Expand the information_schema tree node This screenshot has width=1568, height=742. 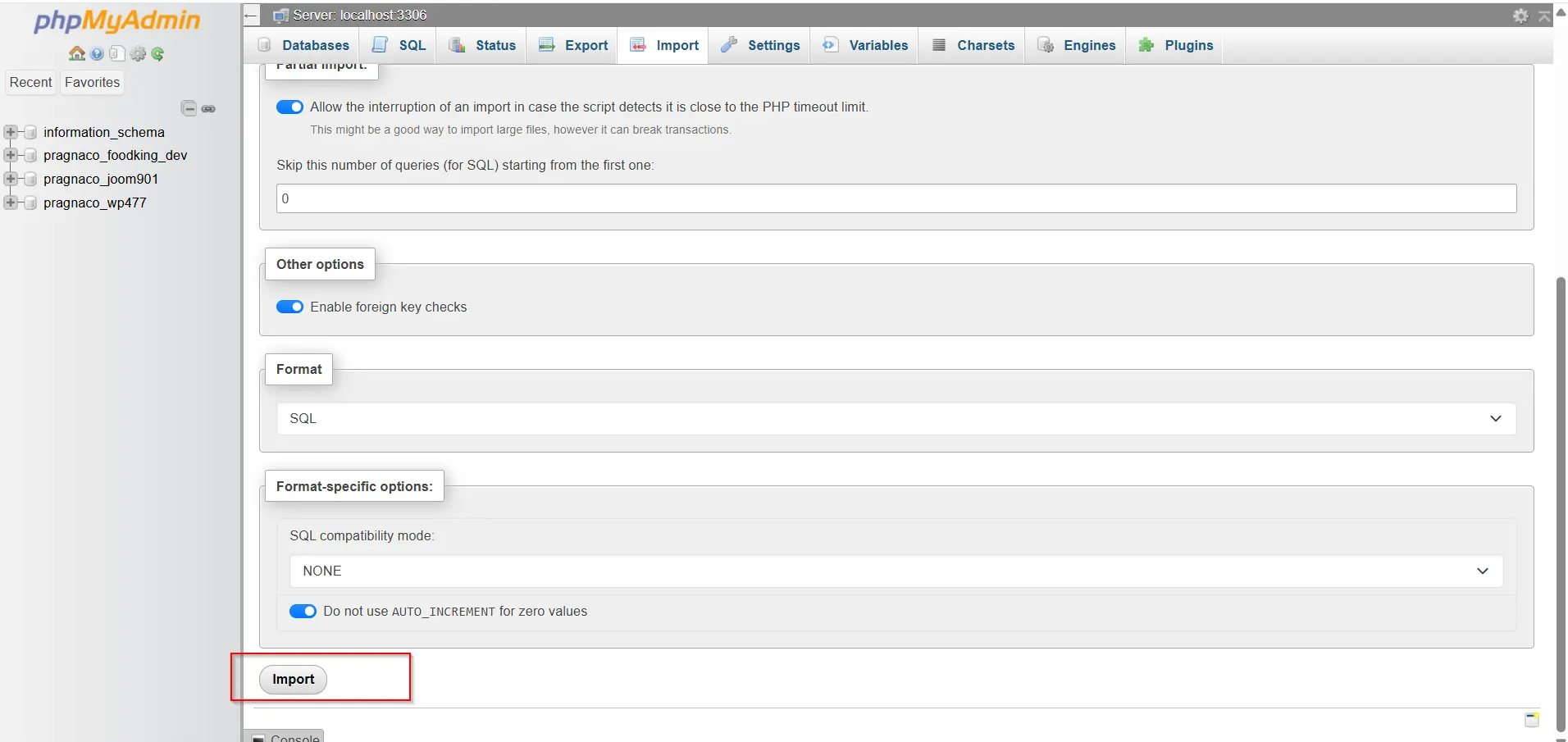(11, 132)
